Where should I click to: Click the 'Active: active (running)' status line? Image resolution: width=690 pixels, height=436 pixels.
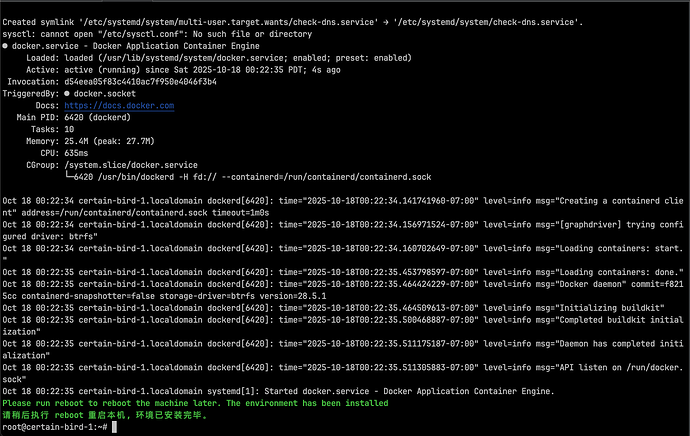(x=183, y=70)
